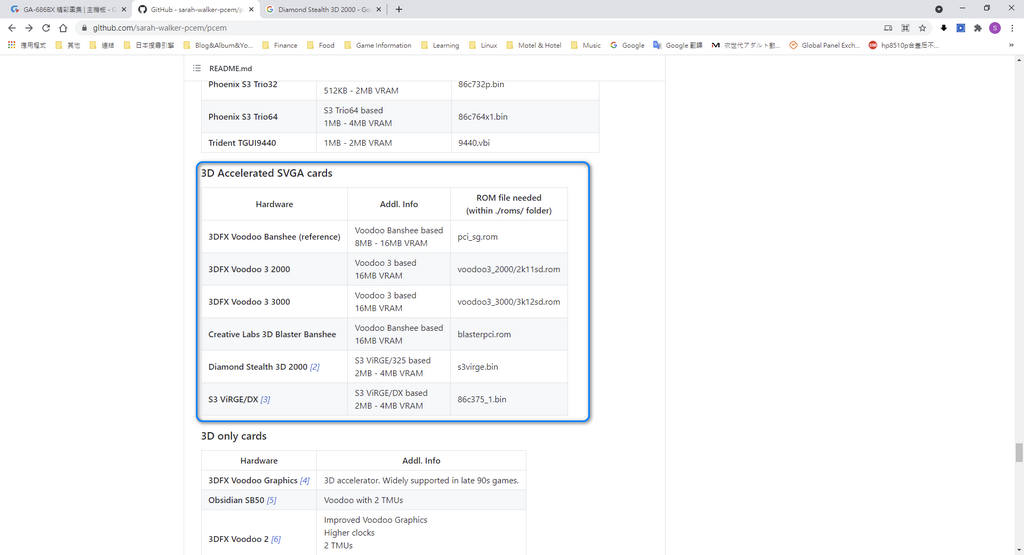Image resolution: width=1024 pixels, height=555 pixels.
Task: Click the Trident TGUI9440 cell
Action: pyautogui.click(x=259, y=143)
